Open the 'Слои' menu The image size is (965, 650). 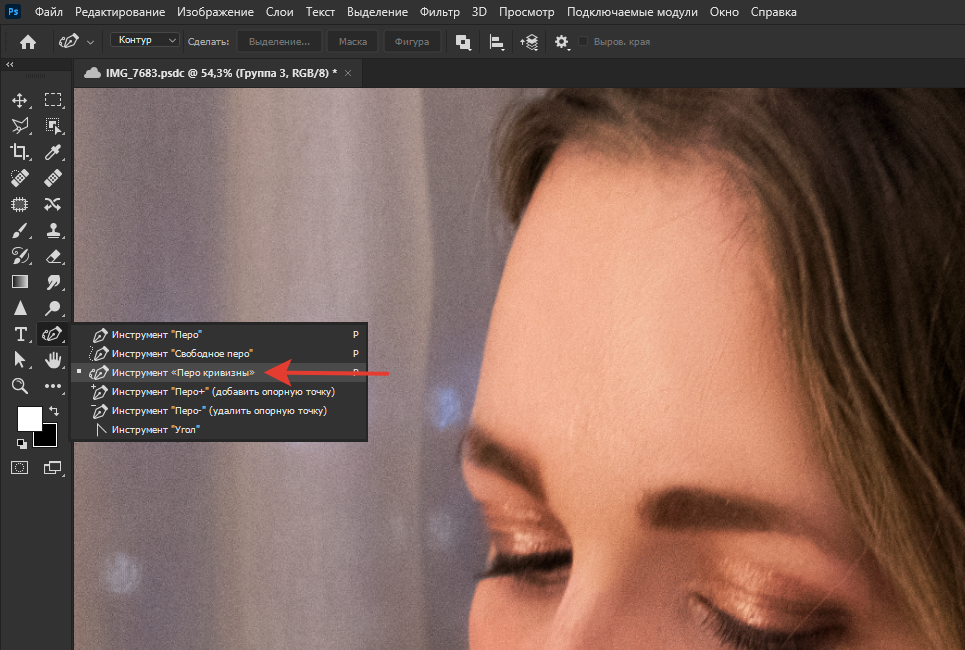click(279, 12)
